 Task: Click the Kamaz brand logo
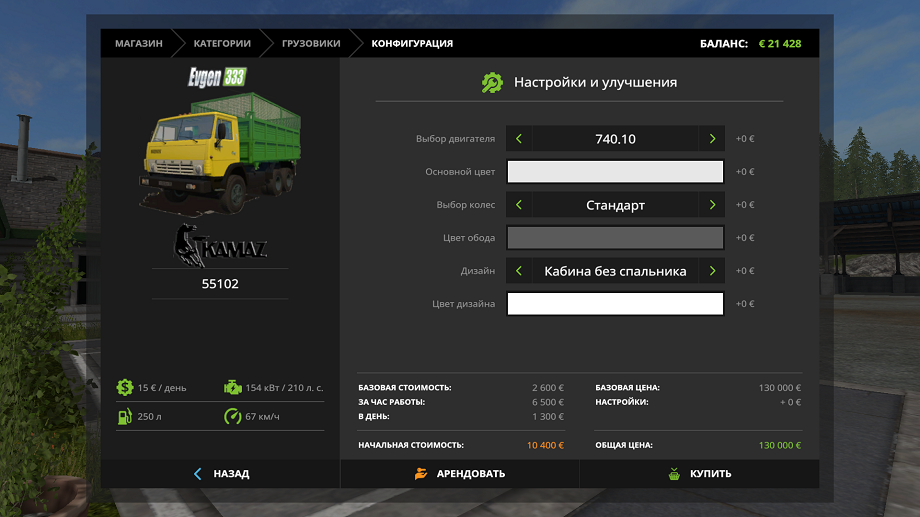click(x=219, y=246)
